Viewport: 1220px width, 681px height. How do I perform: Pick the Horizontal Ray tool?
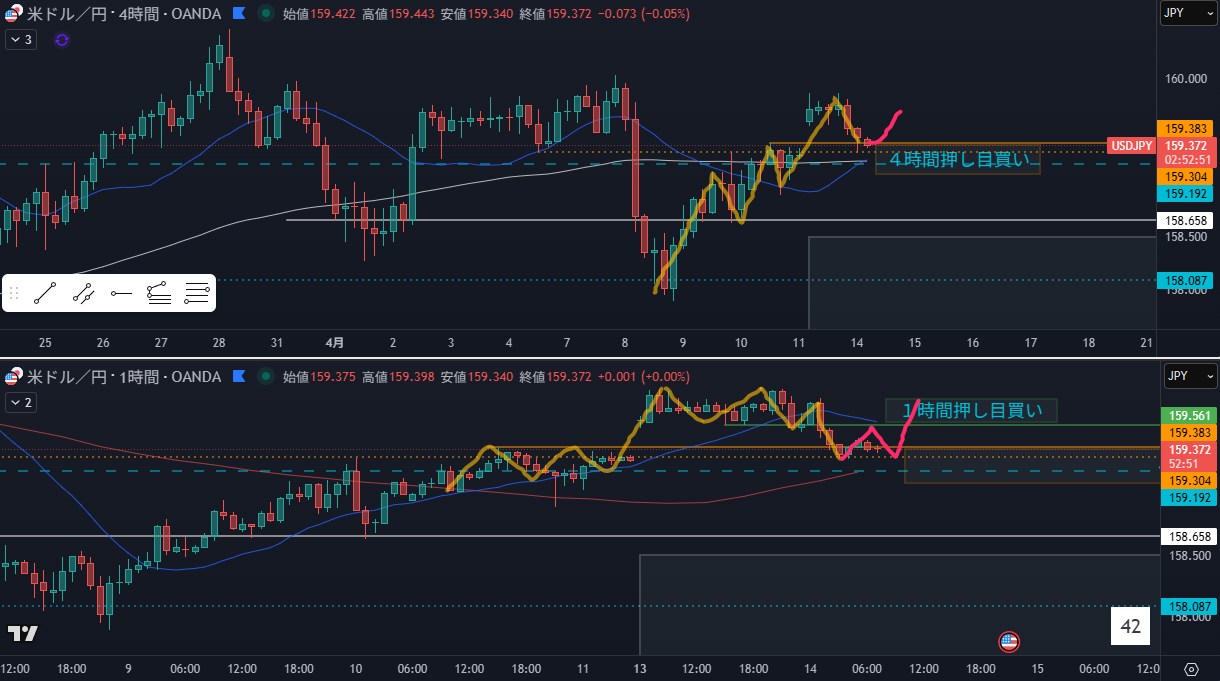click(121, 293)
